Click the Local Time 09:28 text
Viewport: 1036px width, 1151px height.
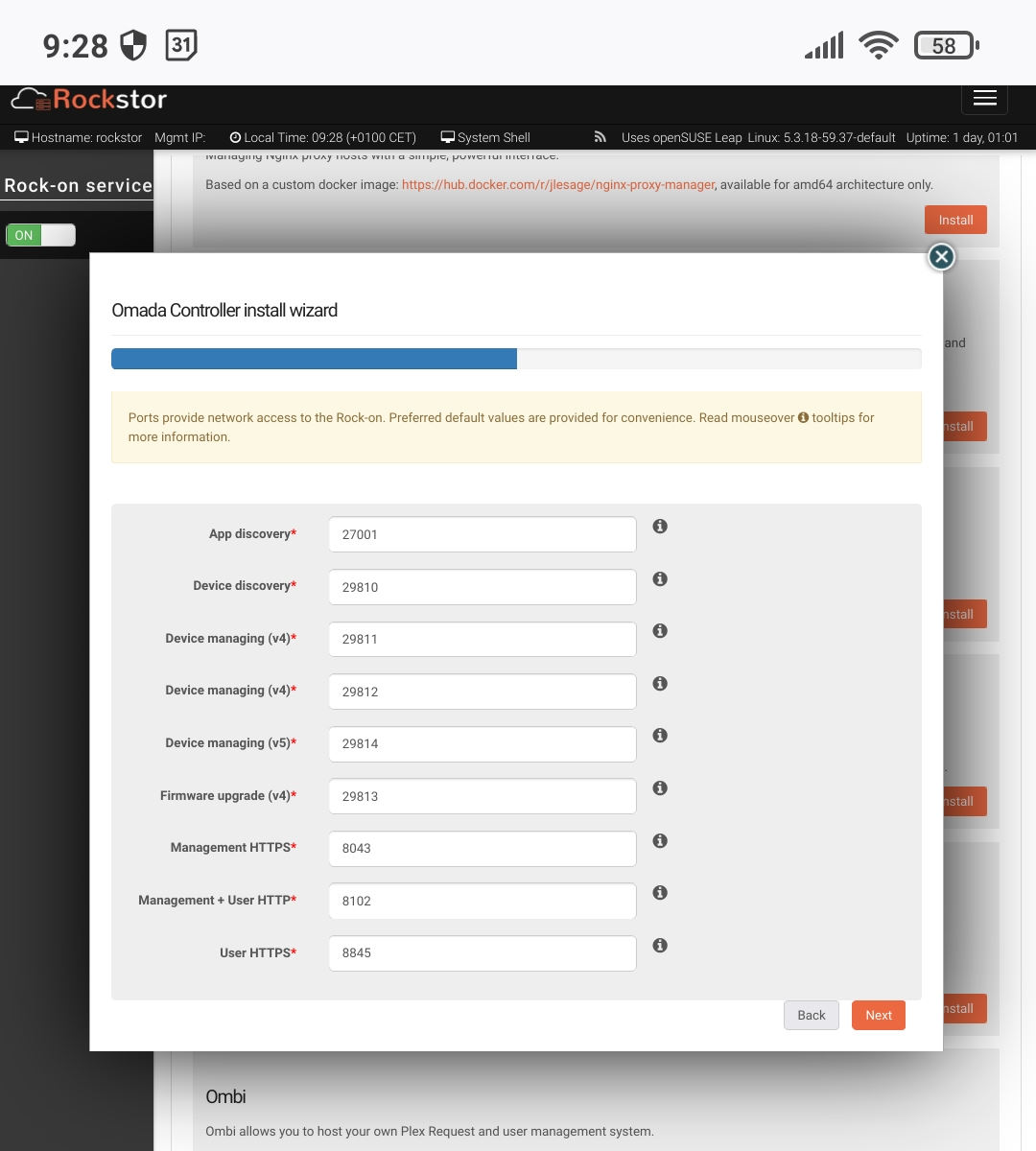tap(330, 137)
